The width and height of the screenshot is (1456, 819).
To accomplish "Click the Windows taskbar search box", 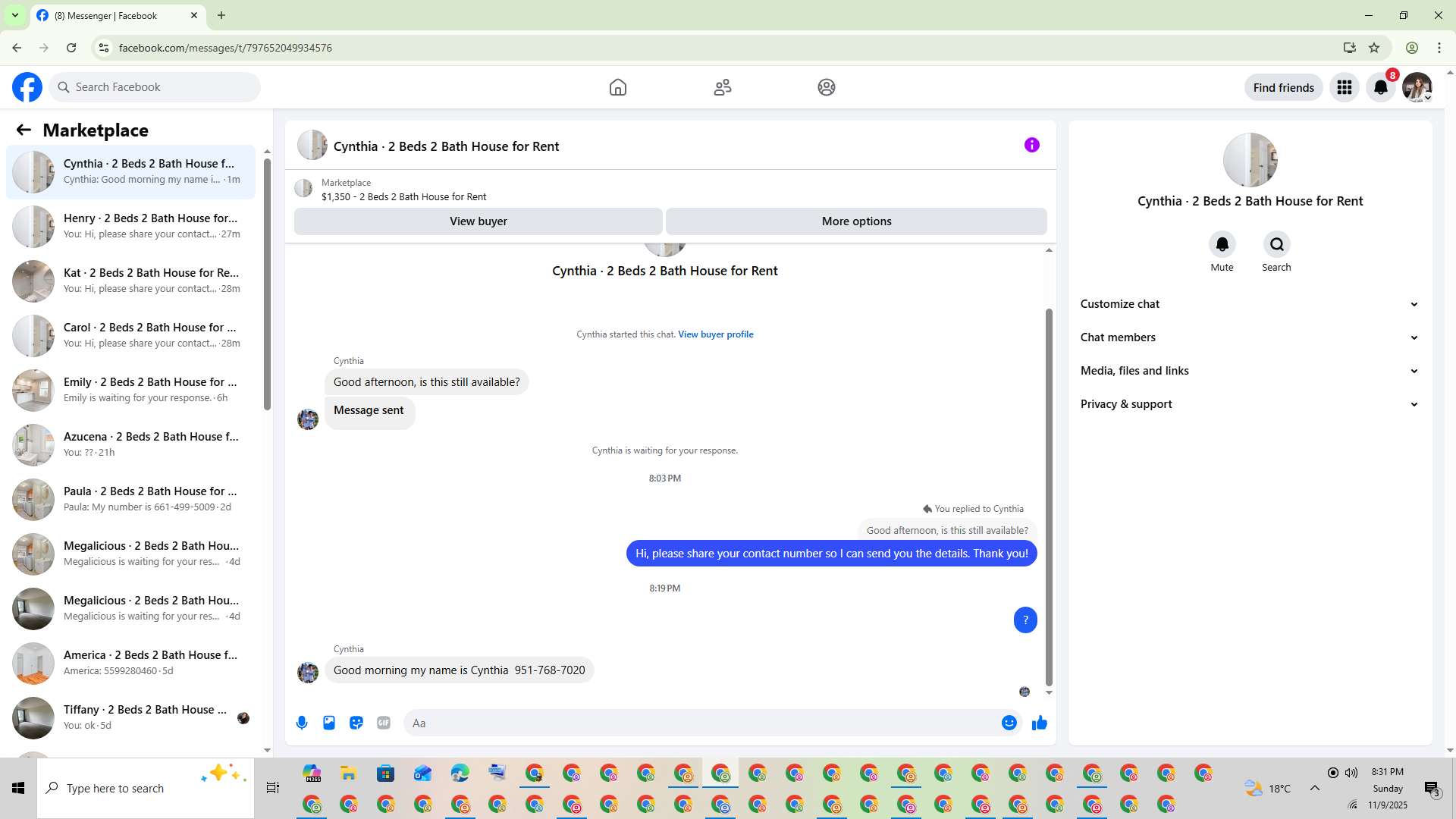I will 146,788.
